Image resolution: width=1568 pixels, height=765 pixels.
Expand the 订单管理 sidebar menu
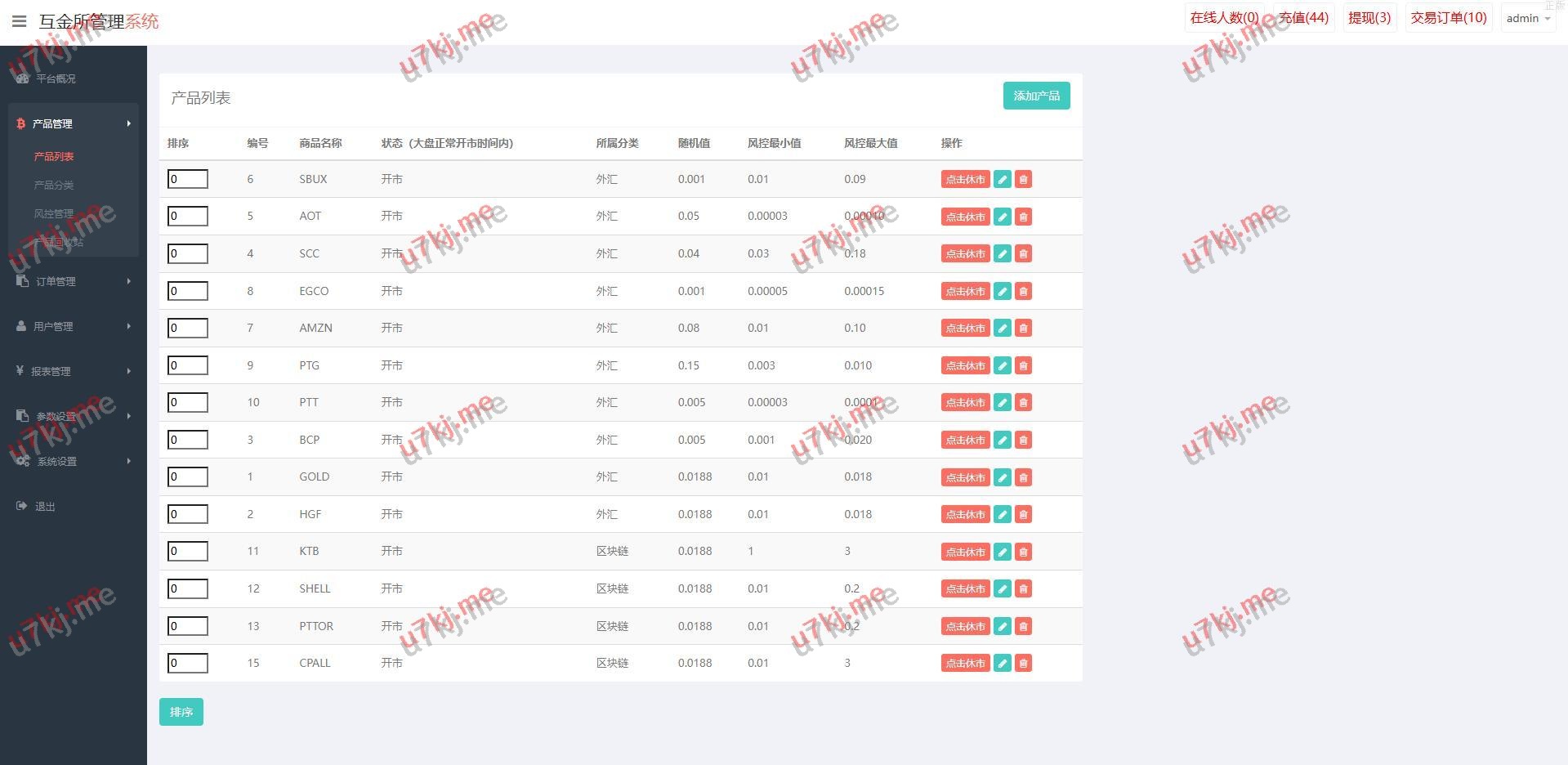pos(74,281)
